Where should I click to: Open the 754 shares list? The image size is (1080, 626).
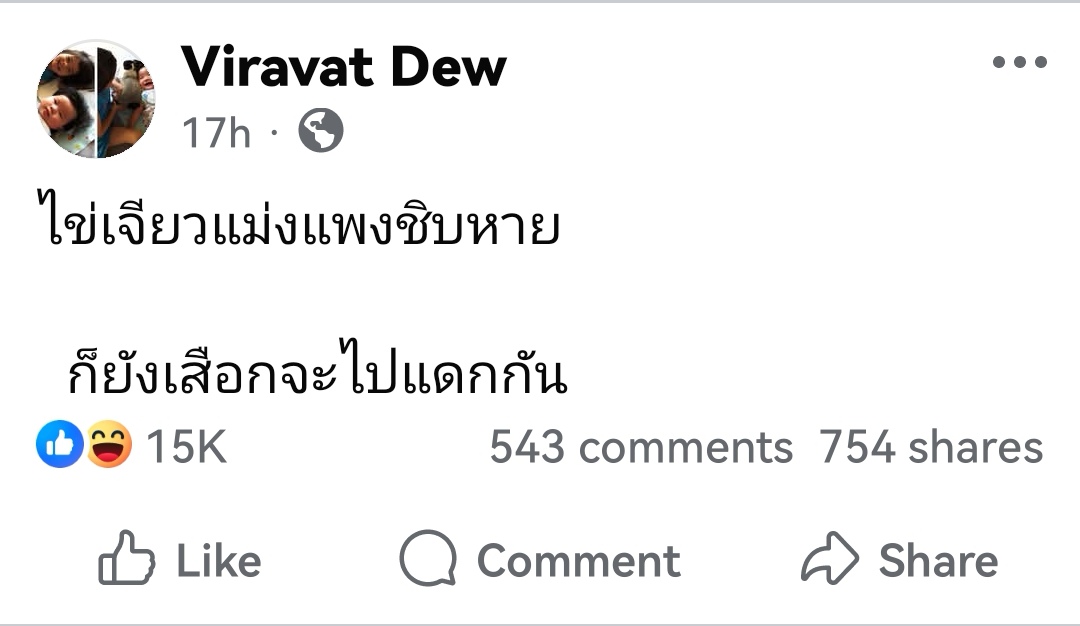pos(930,447)
